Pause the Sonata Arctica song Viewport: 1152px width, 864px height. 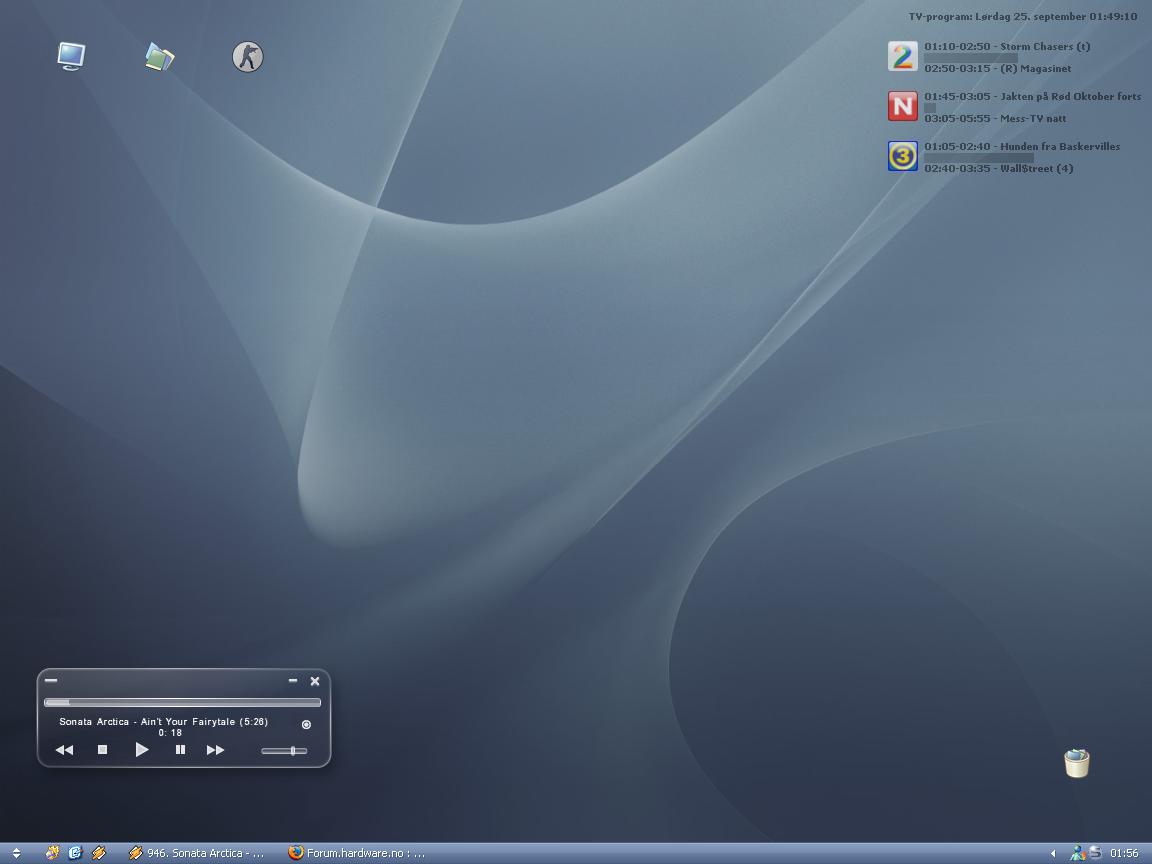tap(180, 750)
